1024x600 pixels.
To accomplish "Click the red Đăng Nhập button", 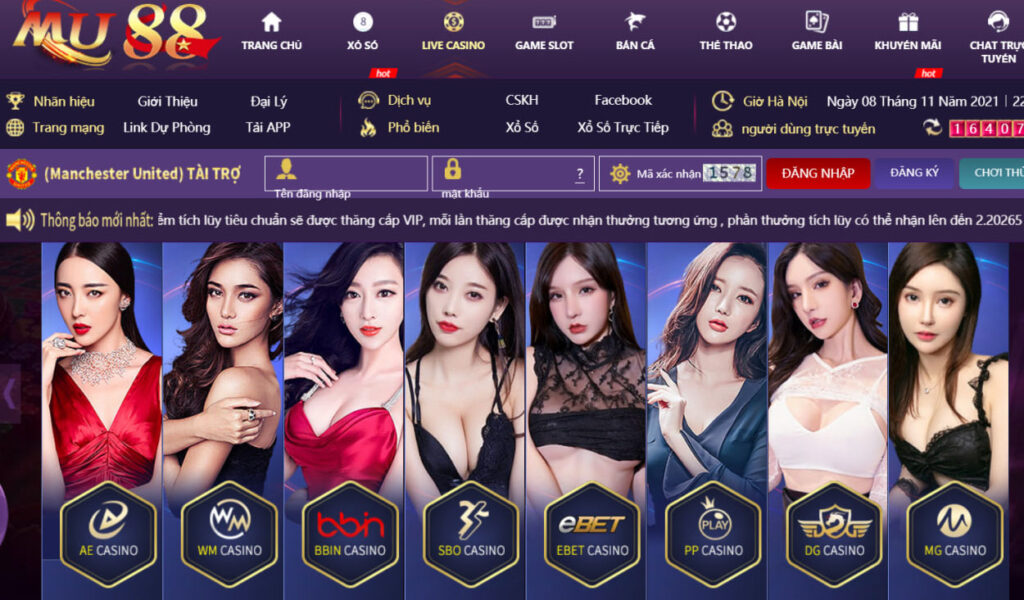I will pyautogui.click(x=818, y=174).
